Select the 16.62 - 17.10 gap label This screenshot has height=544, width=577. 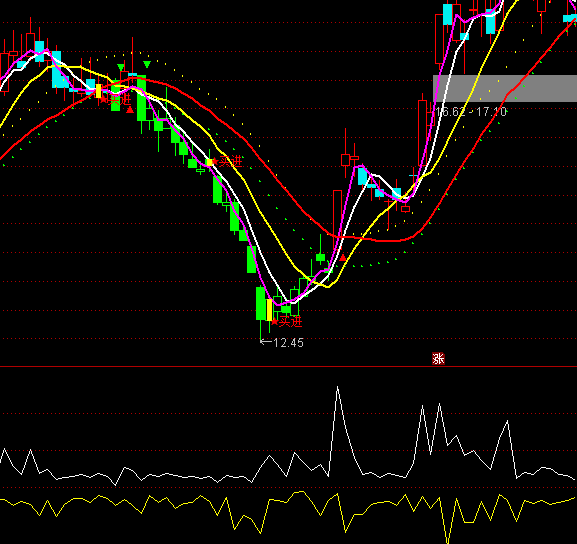(x=471, y=112)
